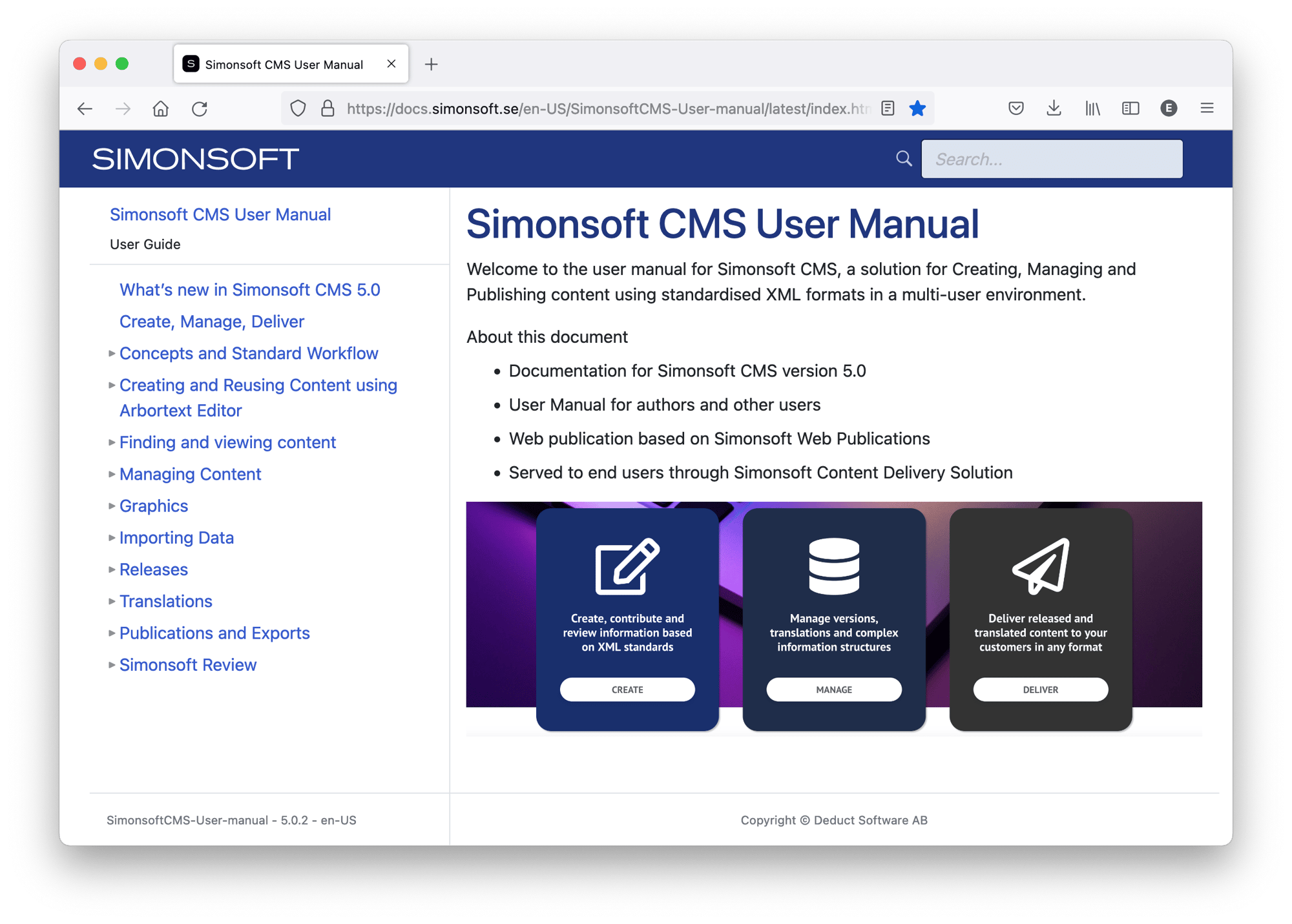This screenshot has width=1292, height=924.
Task: Open the Importing Data link
Action: [x=176, y=537]
